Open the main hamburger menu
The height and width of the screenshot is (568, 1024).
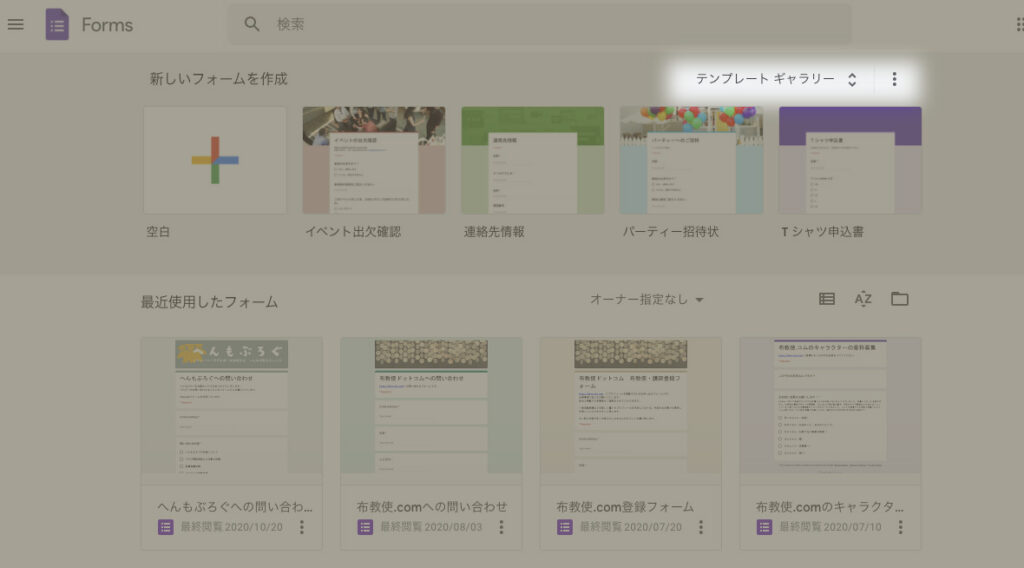(16, 25)
